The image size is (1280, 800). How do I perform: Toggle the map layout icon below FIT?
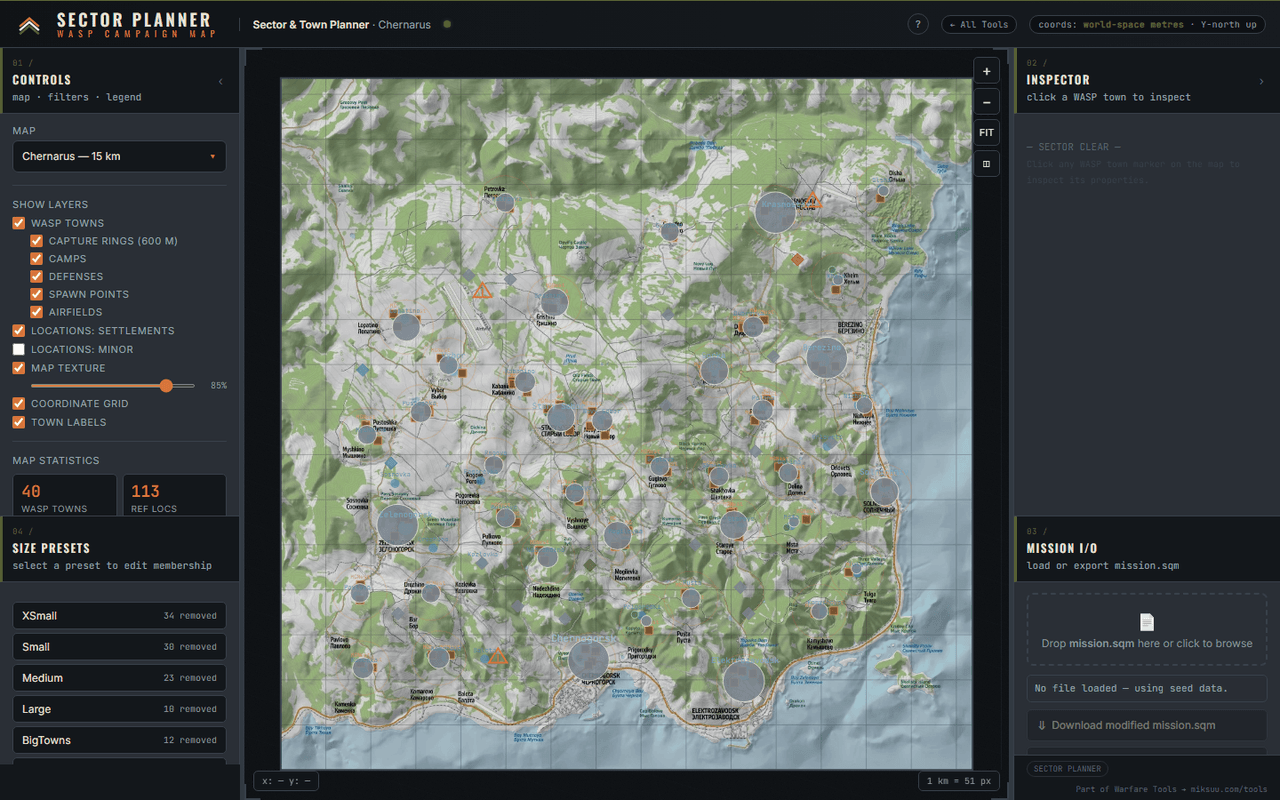click(986, 164)
